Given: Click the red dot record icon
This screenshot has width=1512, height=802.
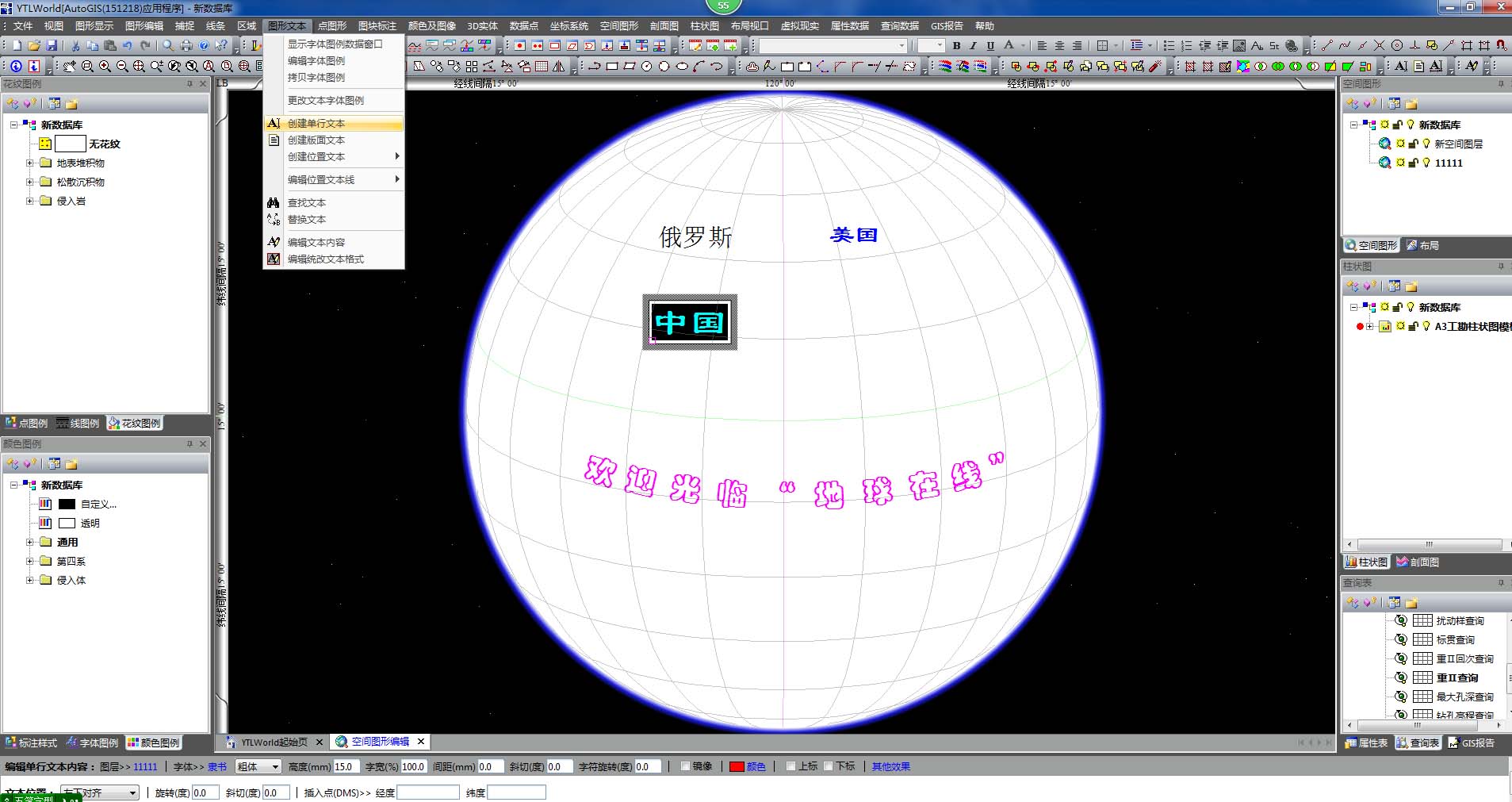Looking at the screenshot, I should tap(520, 46).
